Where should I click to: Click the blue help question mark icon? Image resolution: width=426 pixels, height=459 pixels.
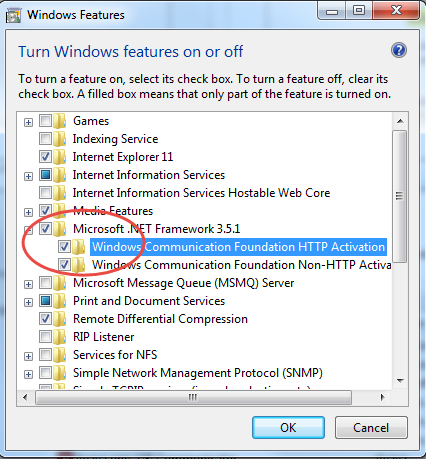click(399, 51)
